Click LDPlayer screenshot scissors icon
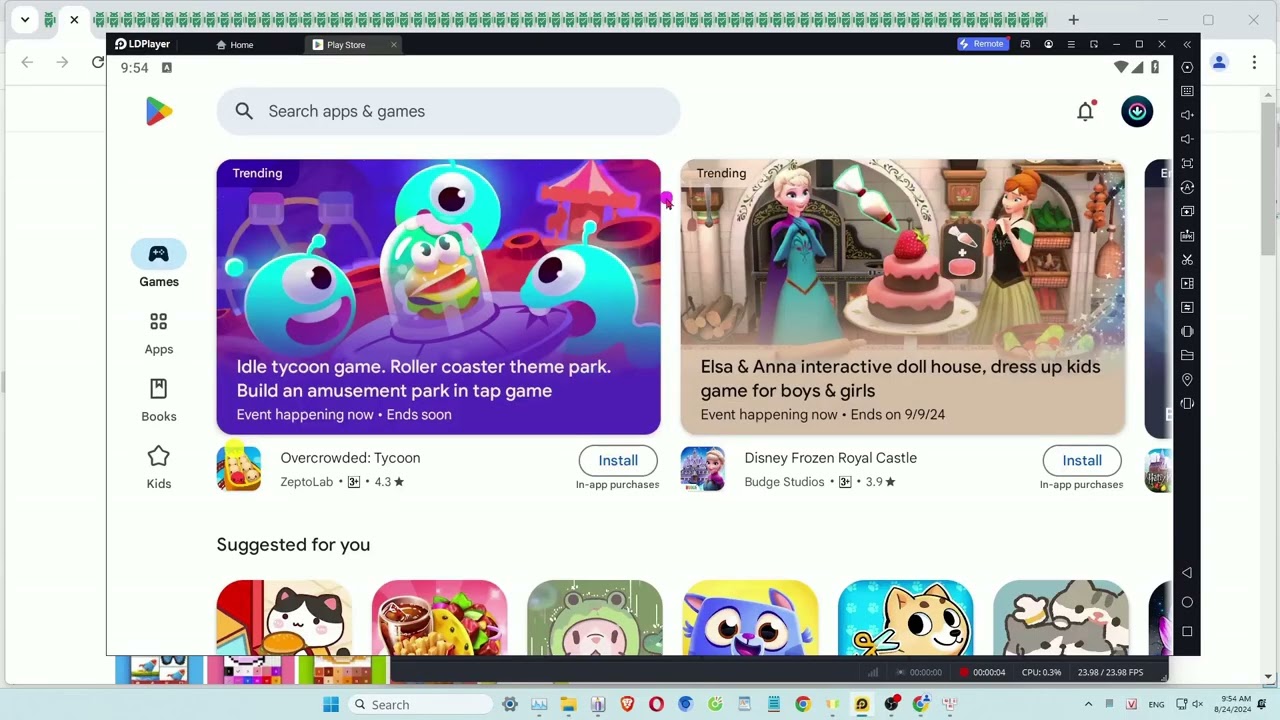 pos(1187,259)
